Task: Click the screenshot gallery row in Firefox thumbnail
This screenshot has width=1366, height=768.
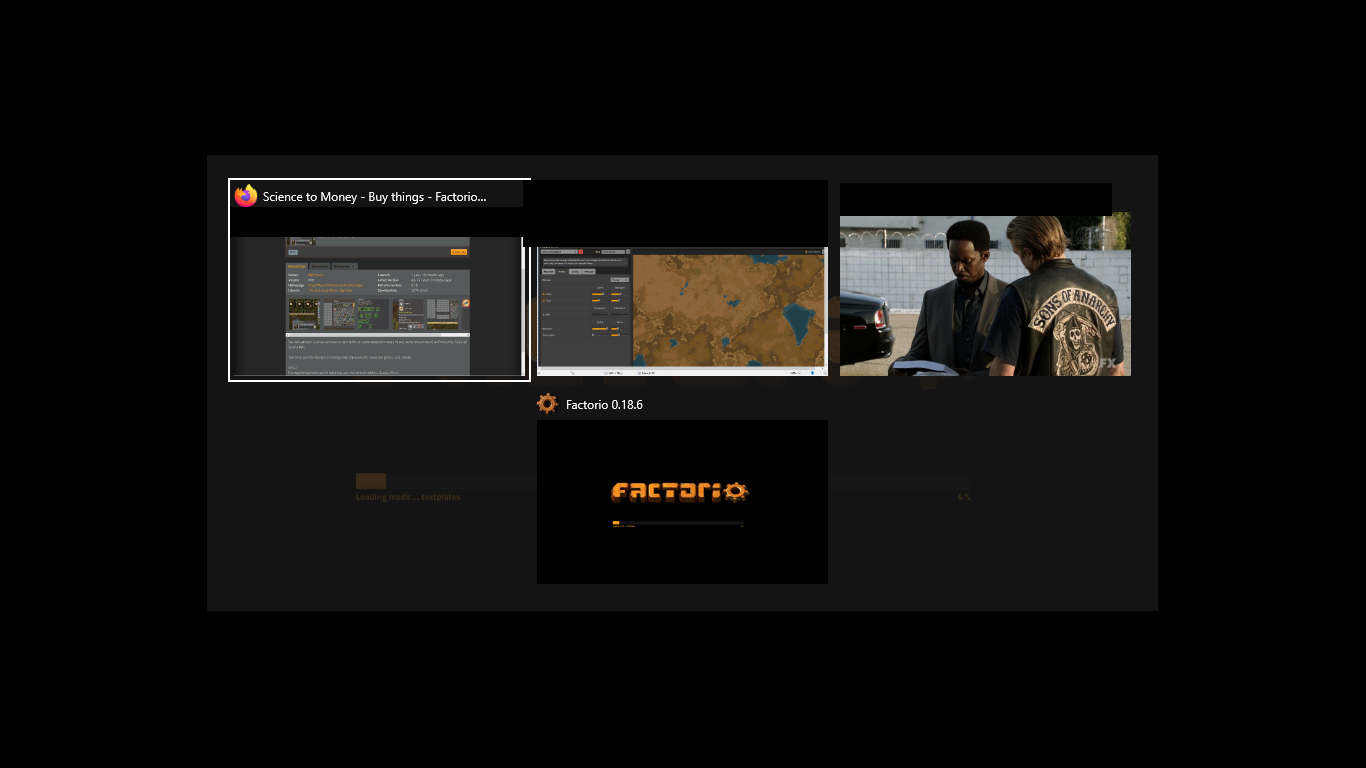Action: point(378,314)
